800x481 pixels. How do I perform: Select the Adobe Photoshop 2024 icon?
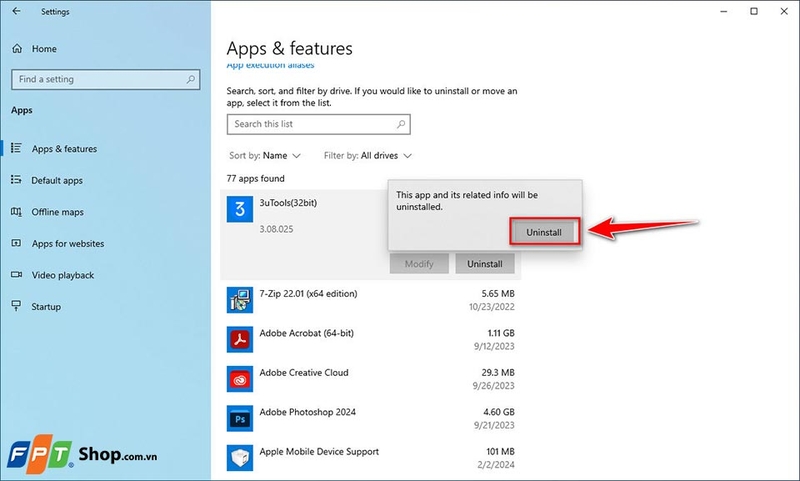point(240,418)
